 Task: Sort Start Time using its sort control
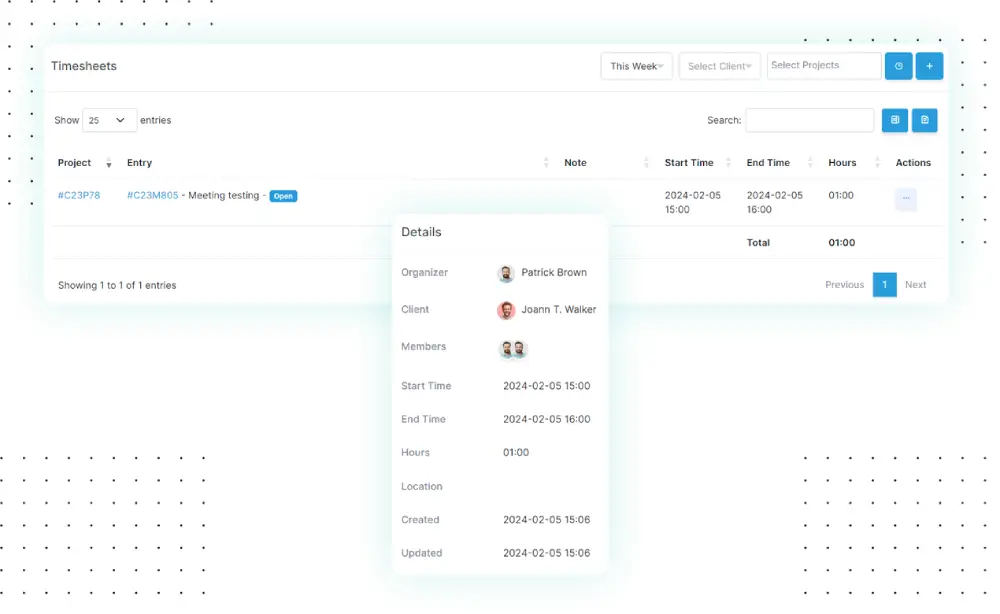727,162
